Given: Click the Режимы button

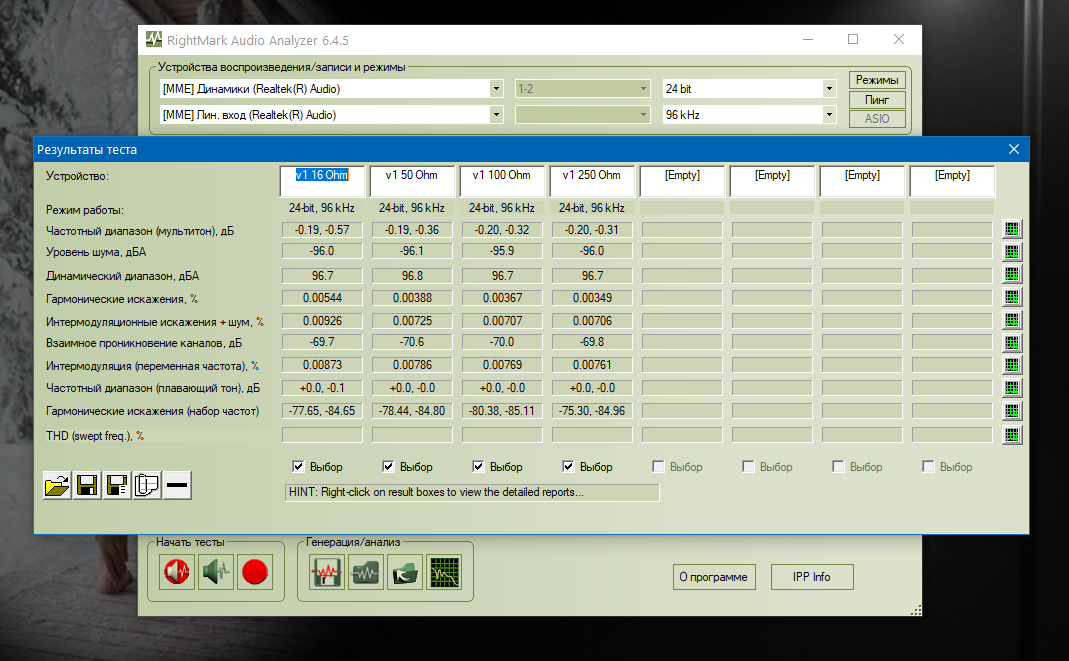Looking at the screenshot, I should click(x=877, y=80).
